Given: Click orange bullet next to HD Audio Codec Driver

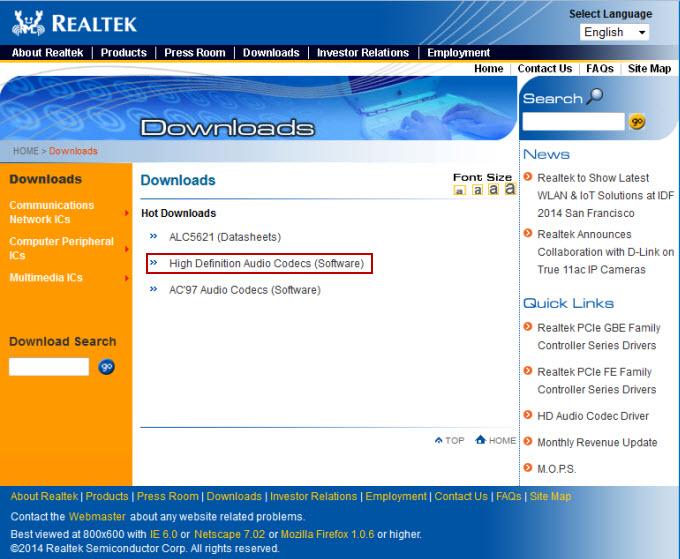Looking at the screenshot, I should pyautogui.click(x=528, y=415).
